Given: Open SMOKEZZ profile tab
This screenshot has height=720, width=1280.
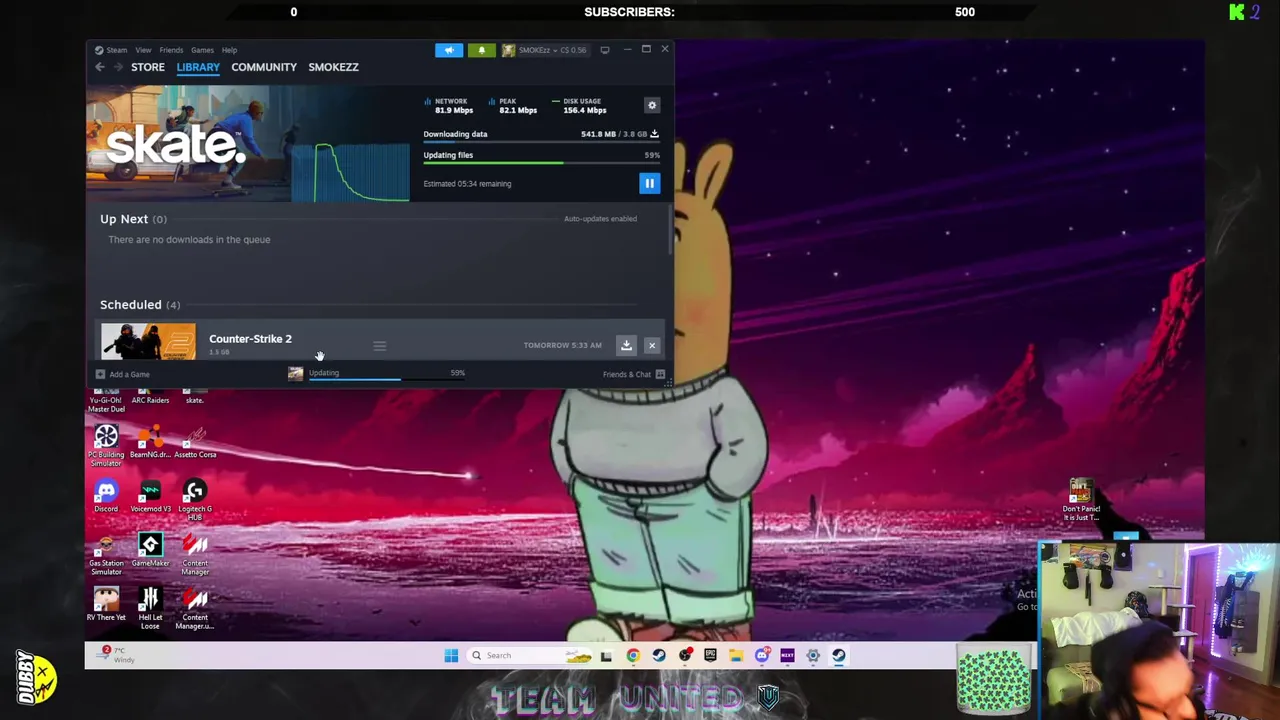Looking at the screenshot, I should coord(333,67).
